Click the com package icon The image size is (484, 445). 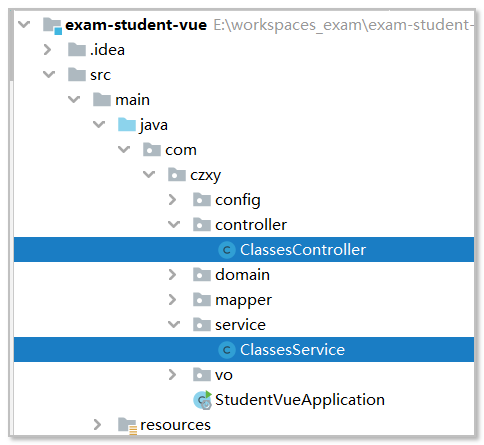(152, 150)
